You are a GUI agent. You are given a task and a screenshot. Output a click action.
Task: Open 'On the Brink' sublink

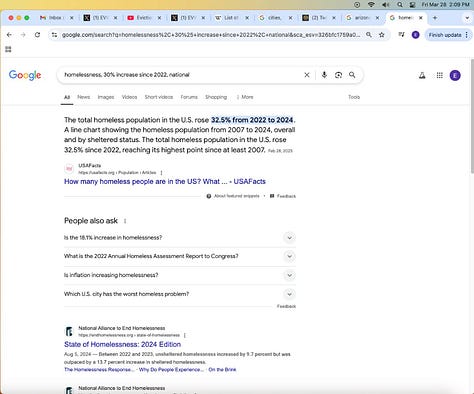point(222,370)
